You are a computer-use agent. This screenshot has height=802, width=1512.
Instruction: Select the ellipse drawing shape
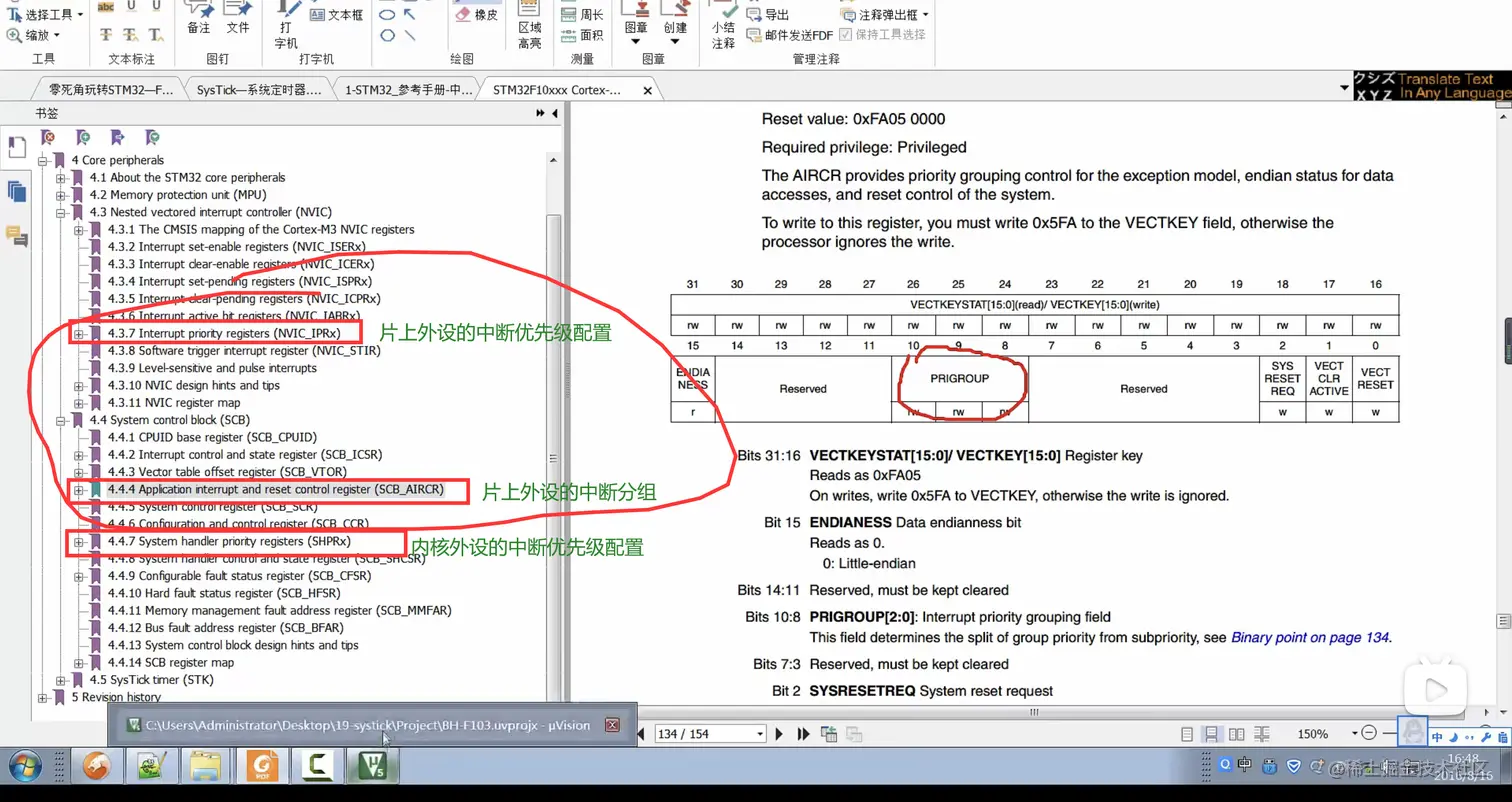[387, 15]
